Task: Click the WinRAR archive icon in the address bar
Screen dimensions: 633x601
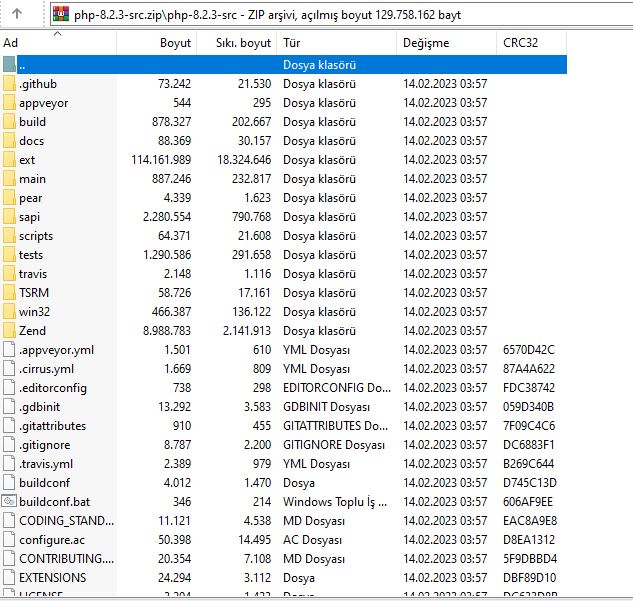Action: click(61, 15)
